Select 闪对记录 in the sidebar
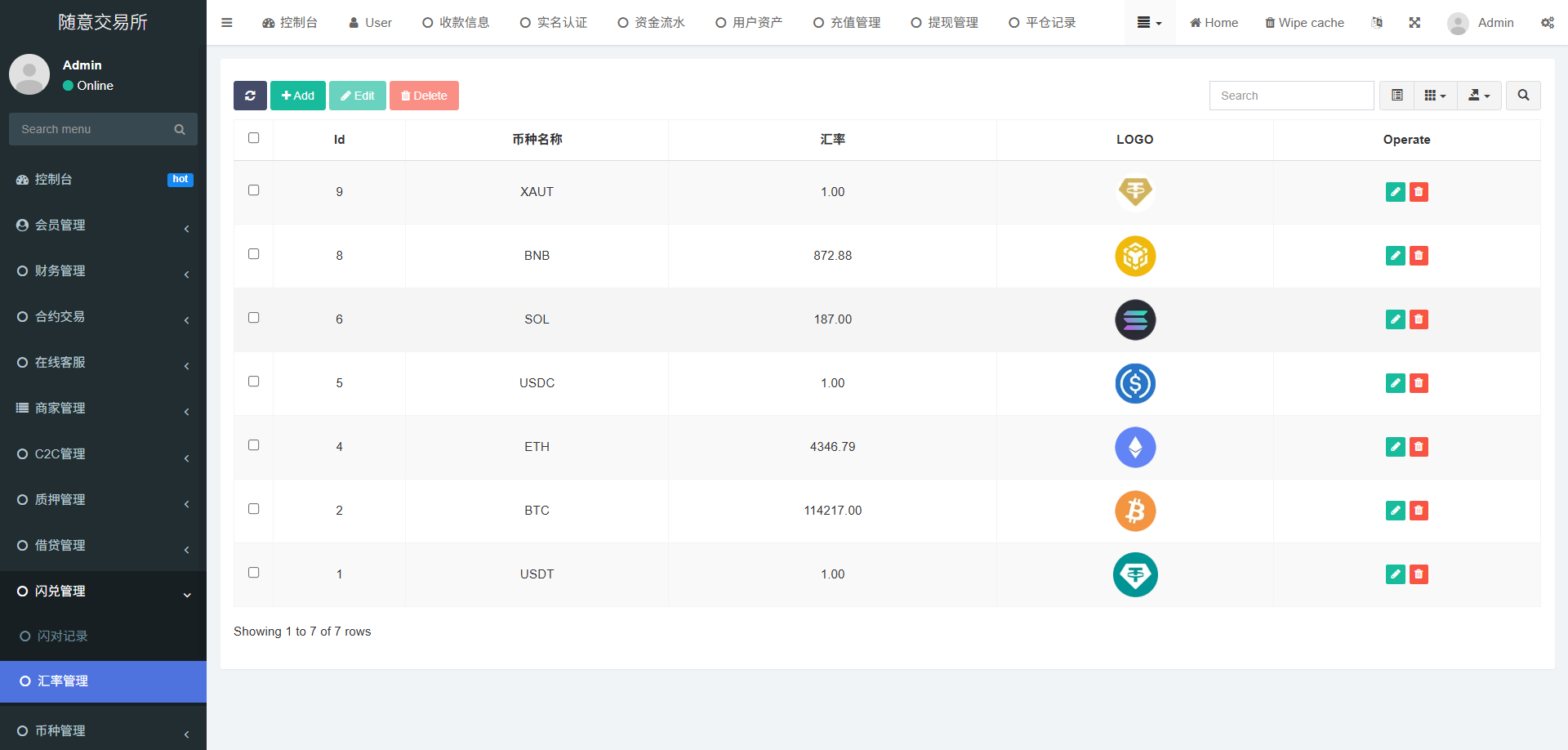 tap(62, 636)
